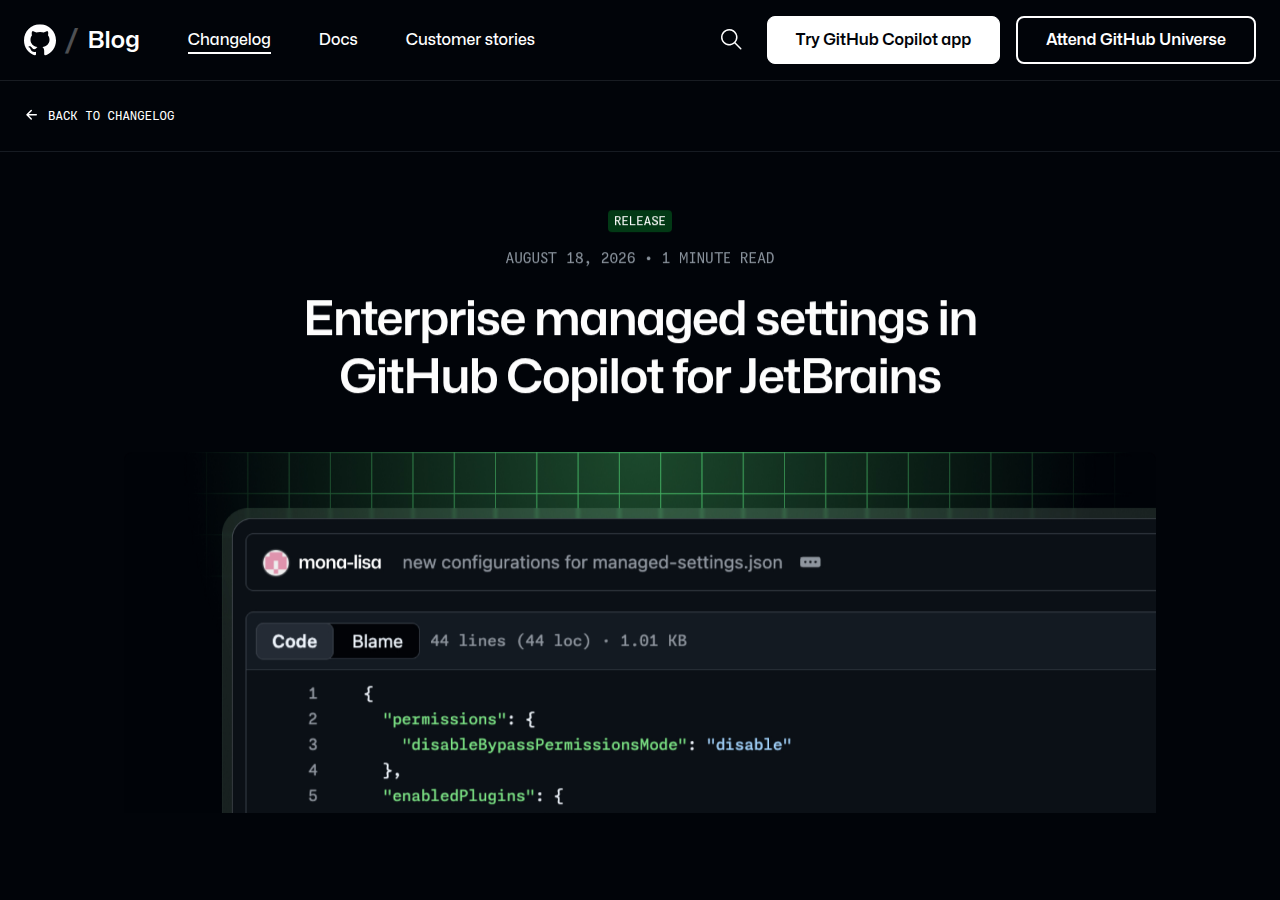
Task: Click Attend GitHub Universe button
Action: [x=1136, y=40]
